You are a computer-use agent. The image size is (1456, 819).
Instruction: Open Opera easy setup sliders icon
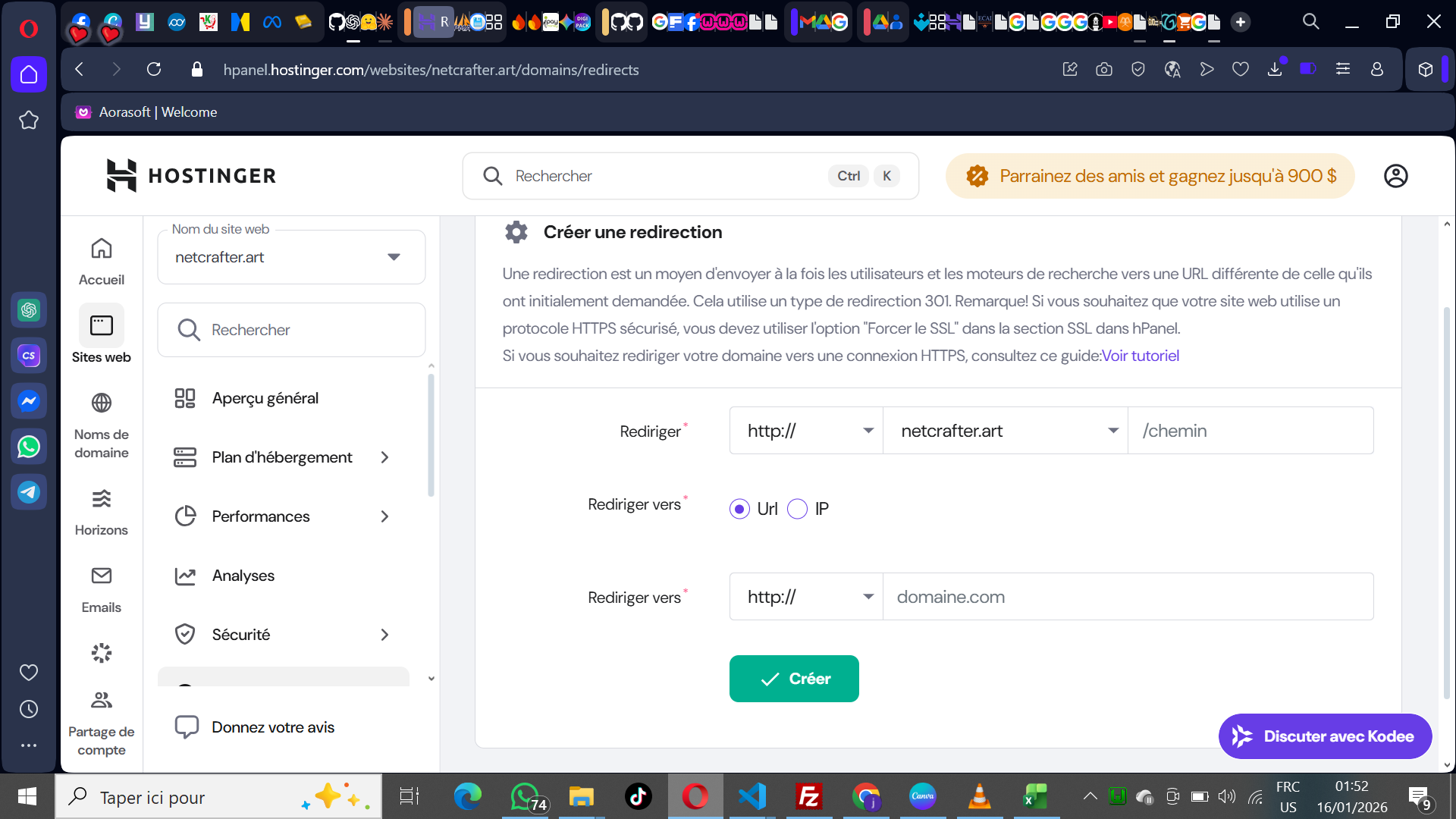coord(1343,70)
